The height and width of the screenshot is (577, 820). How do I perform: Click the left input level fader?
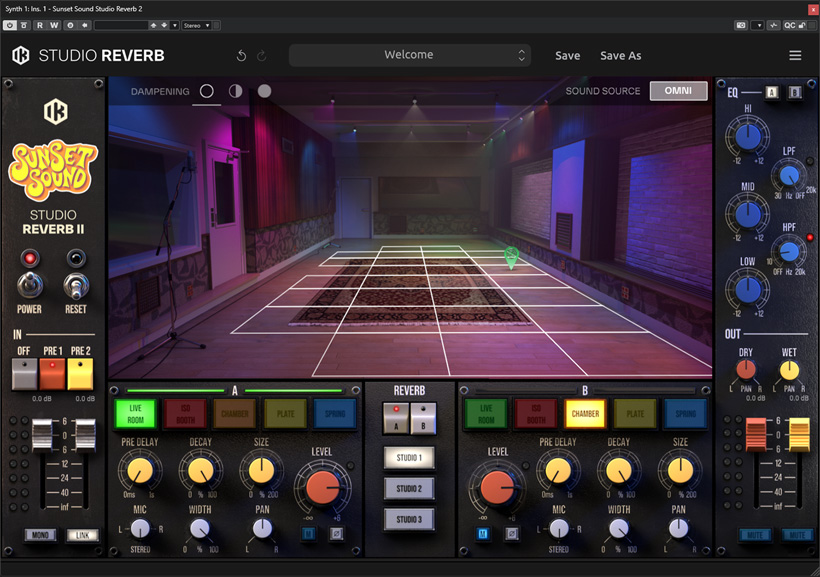(x=42, y=435)
